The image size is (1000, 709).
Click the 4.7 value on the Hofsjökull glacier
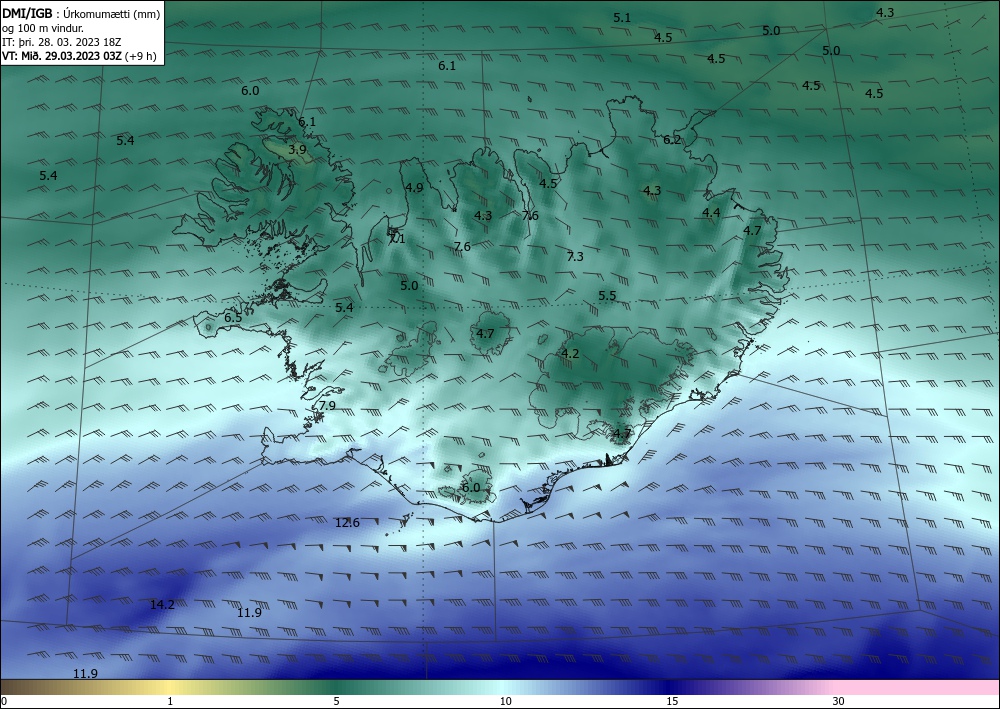(485, 333)
